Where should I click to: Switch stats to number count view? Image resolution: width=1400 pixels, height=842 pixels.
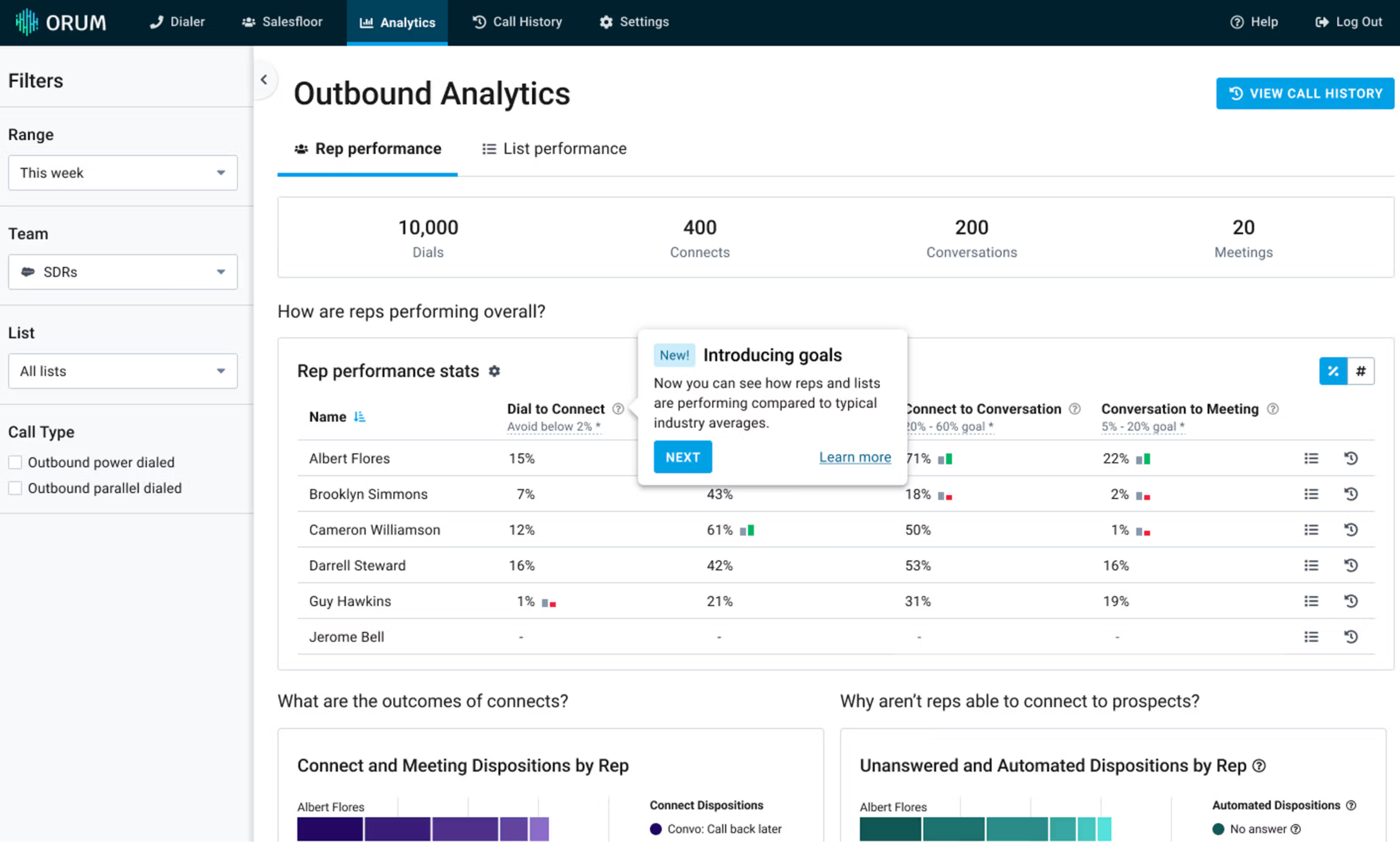tap(1360, 371)
